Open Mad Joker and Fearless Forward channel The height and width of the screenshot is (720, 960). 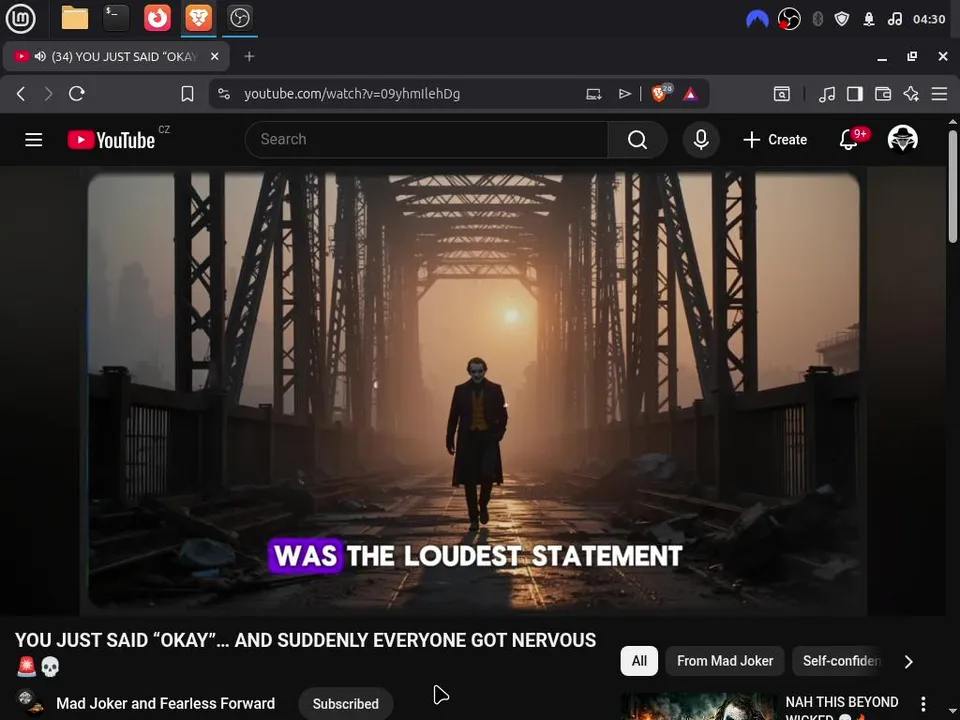[165, 703]
